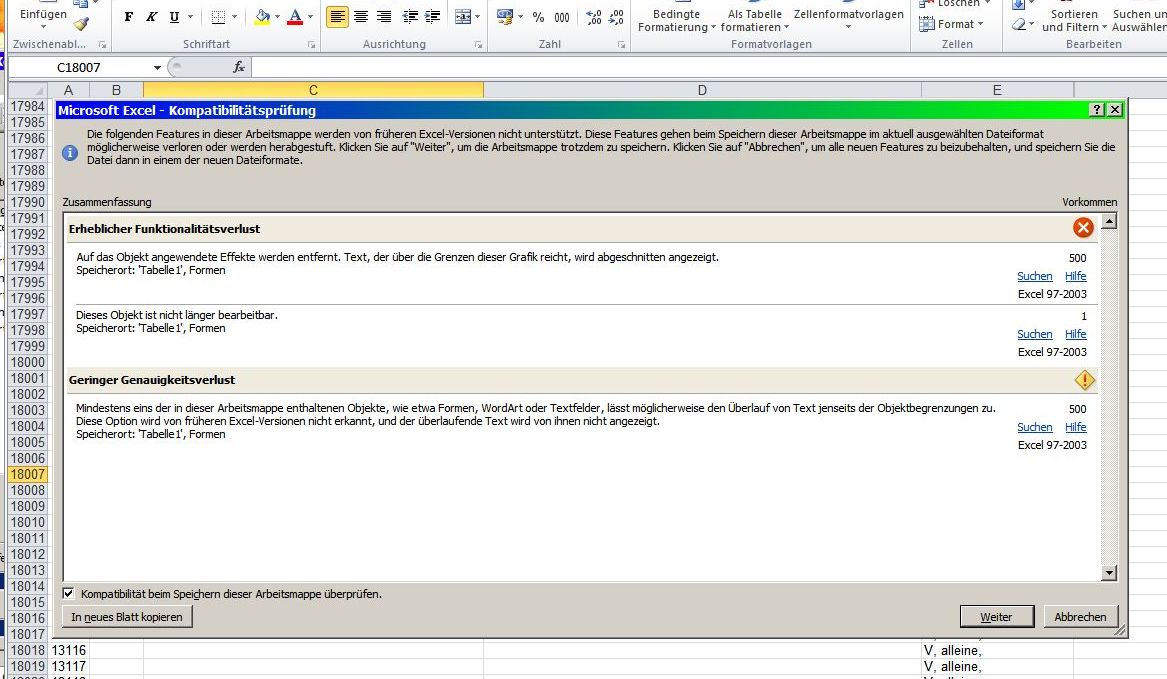Click Hilfe link for effects issue
The height and width of the screenshot is (679, 1167).
(x=1075, y=275)
